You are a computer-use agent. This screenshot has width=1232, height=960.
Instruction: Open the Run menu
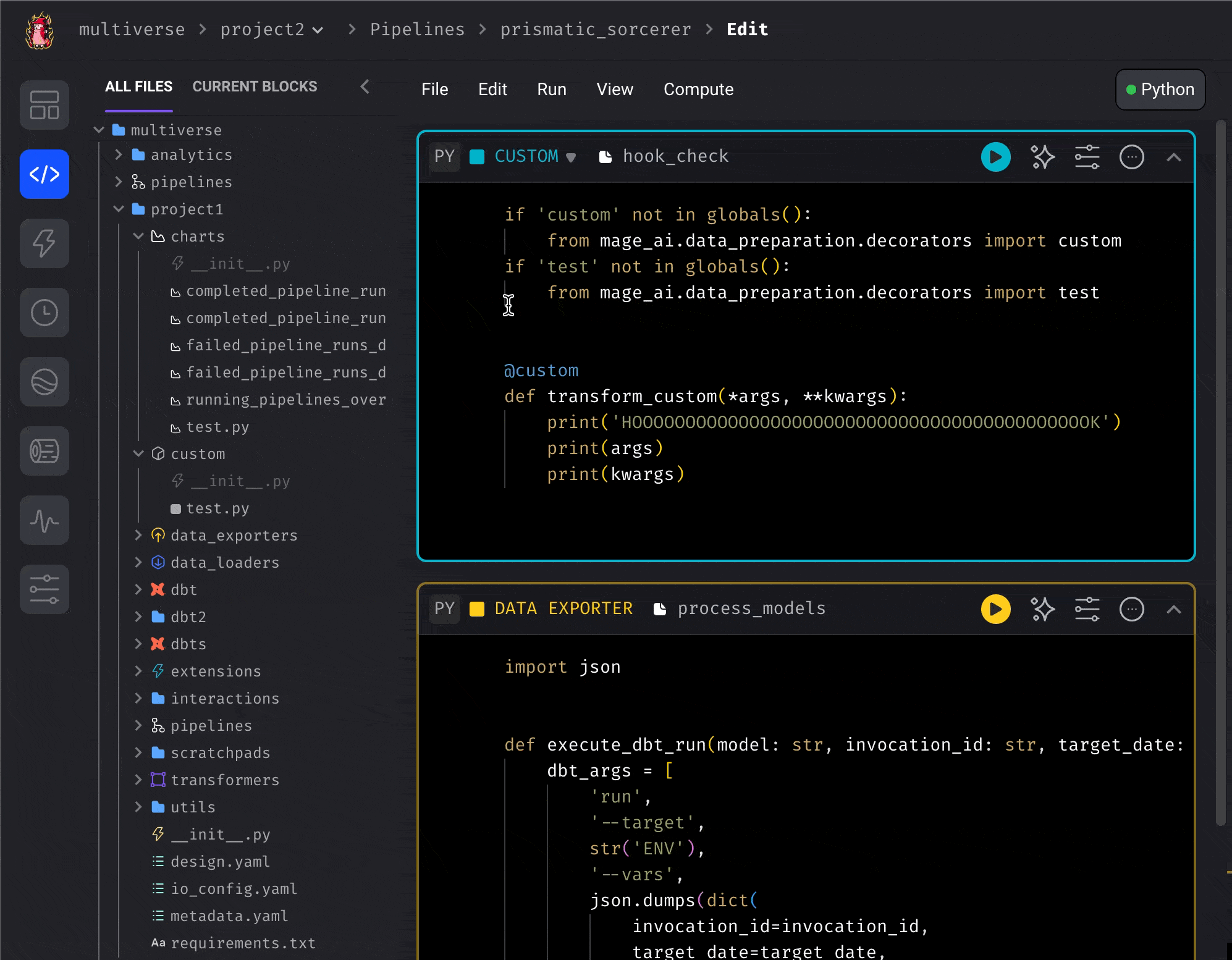(552, 90)
